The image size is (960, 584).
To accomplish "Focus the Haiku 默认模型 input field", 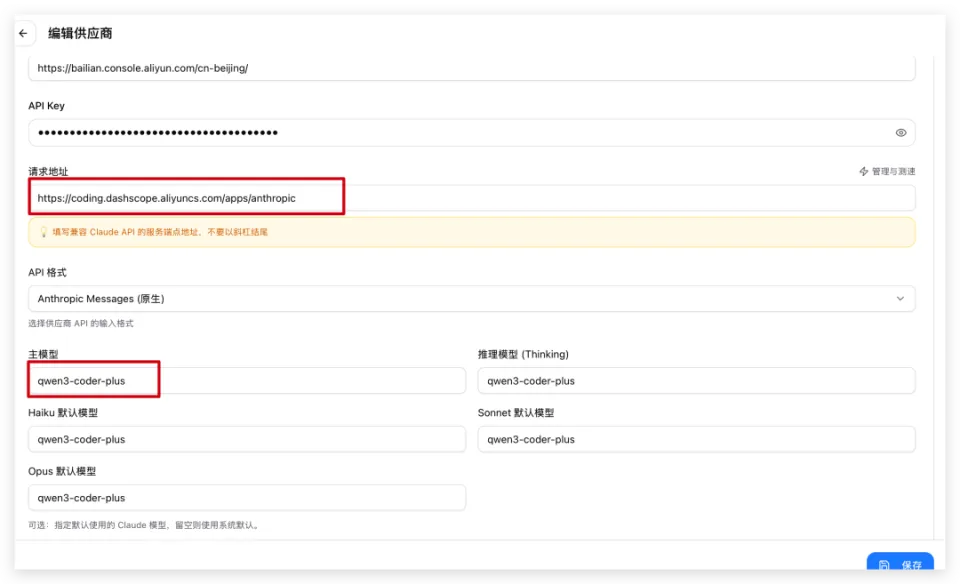I will (247, 439).
